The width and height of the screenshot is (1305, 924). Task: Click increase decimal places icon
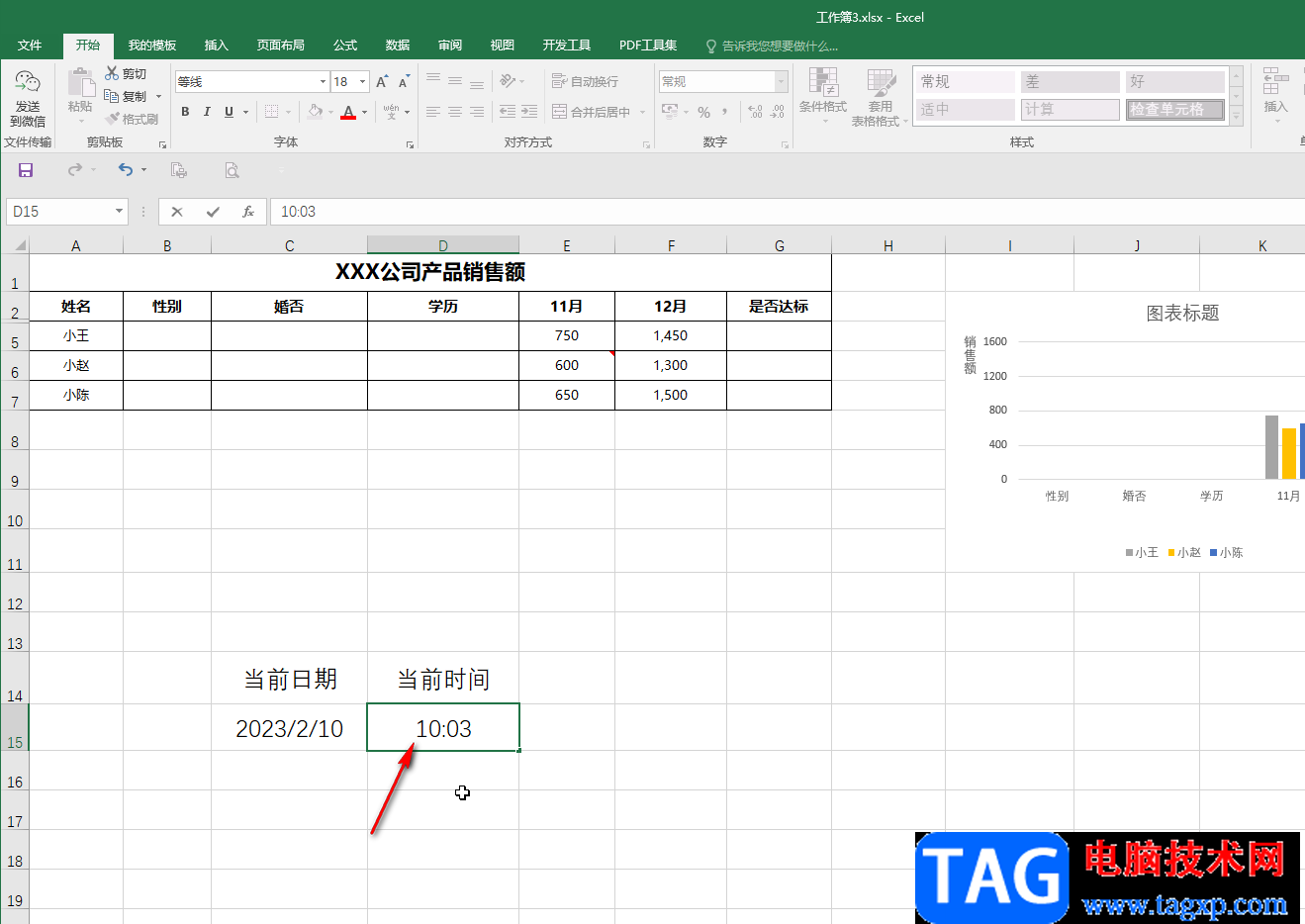tap(755, 112)
